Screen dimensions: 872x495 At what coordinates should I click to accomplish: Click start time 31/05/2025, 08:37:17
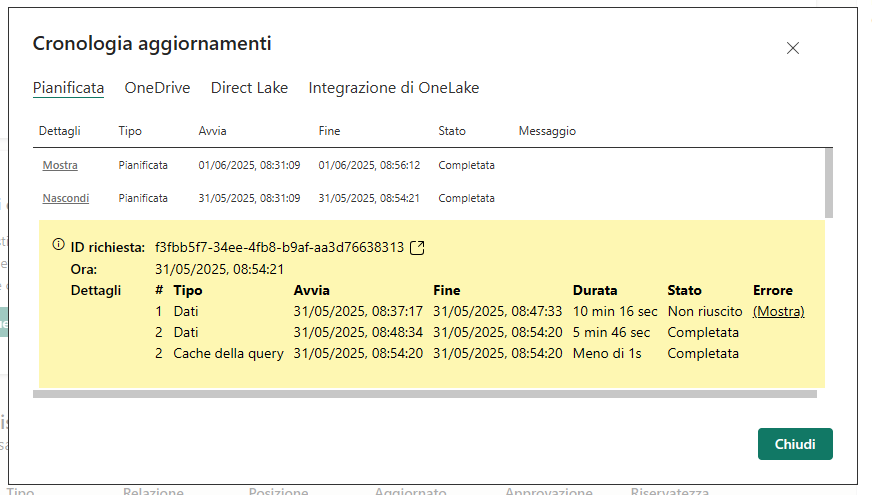pos(358,311)
